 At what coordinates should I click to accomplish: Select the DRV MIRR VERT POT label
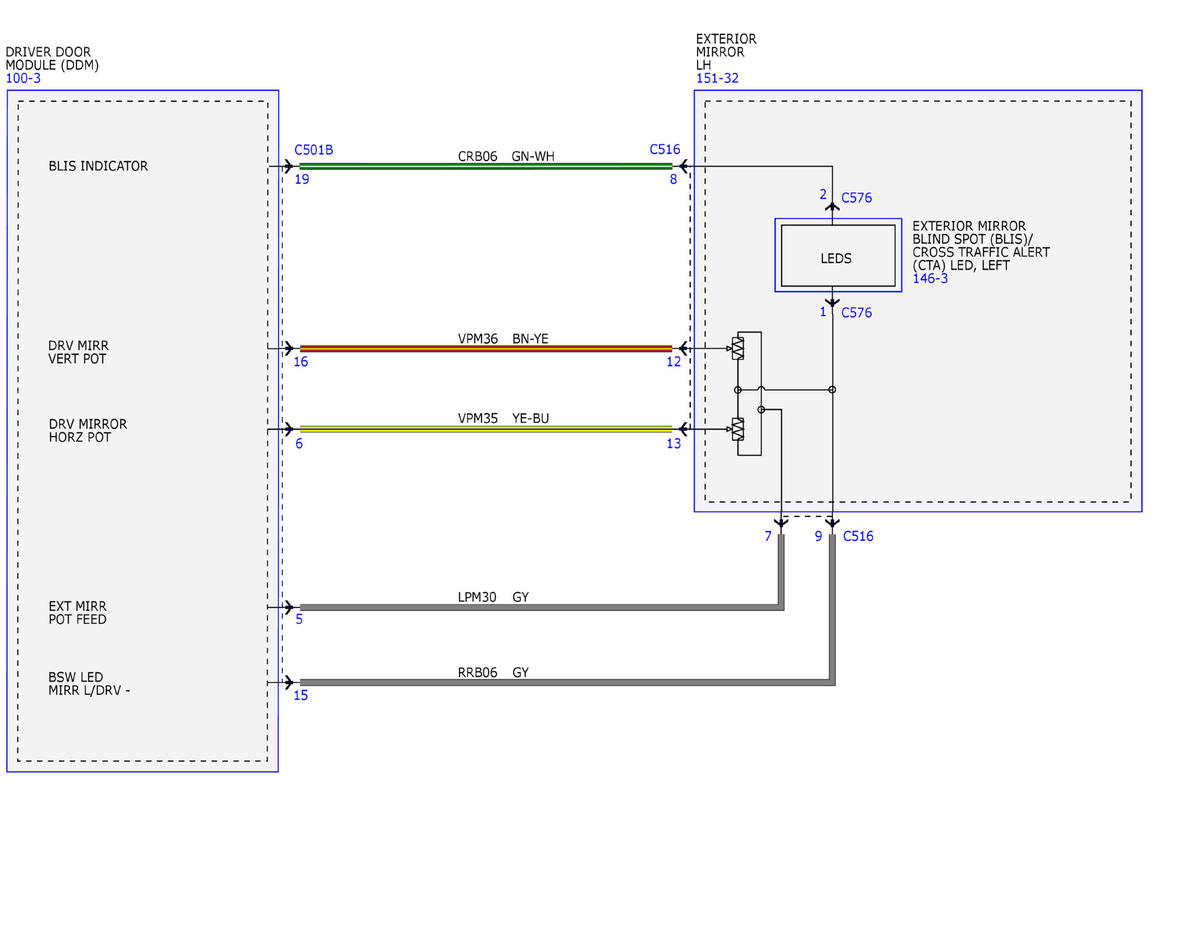pos(78,352)
